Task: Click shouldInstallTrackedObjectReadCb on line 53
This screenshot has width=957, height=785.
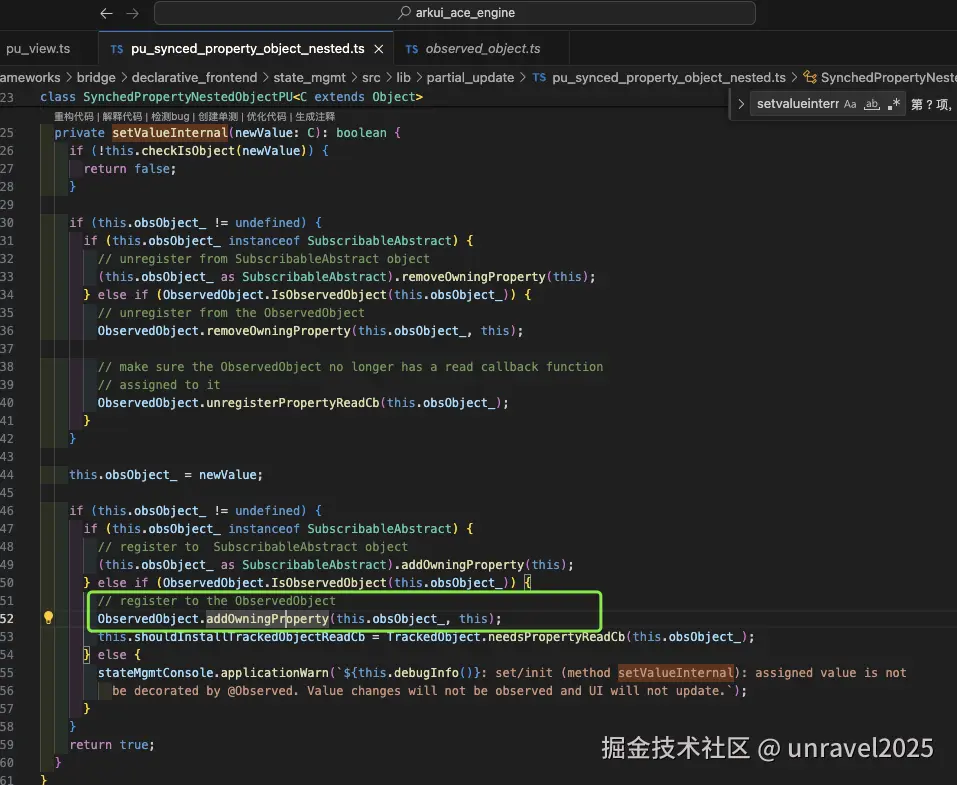Action: 249,637
